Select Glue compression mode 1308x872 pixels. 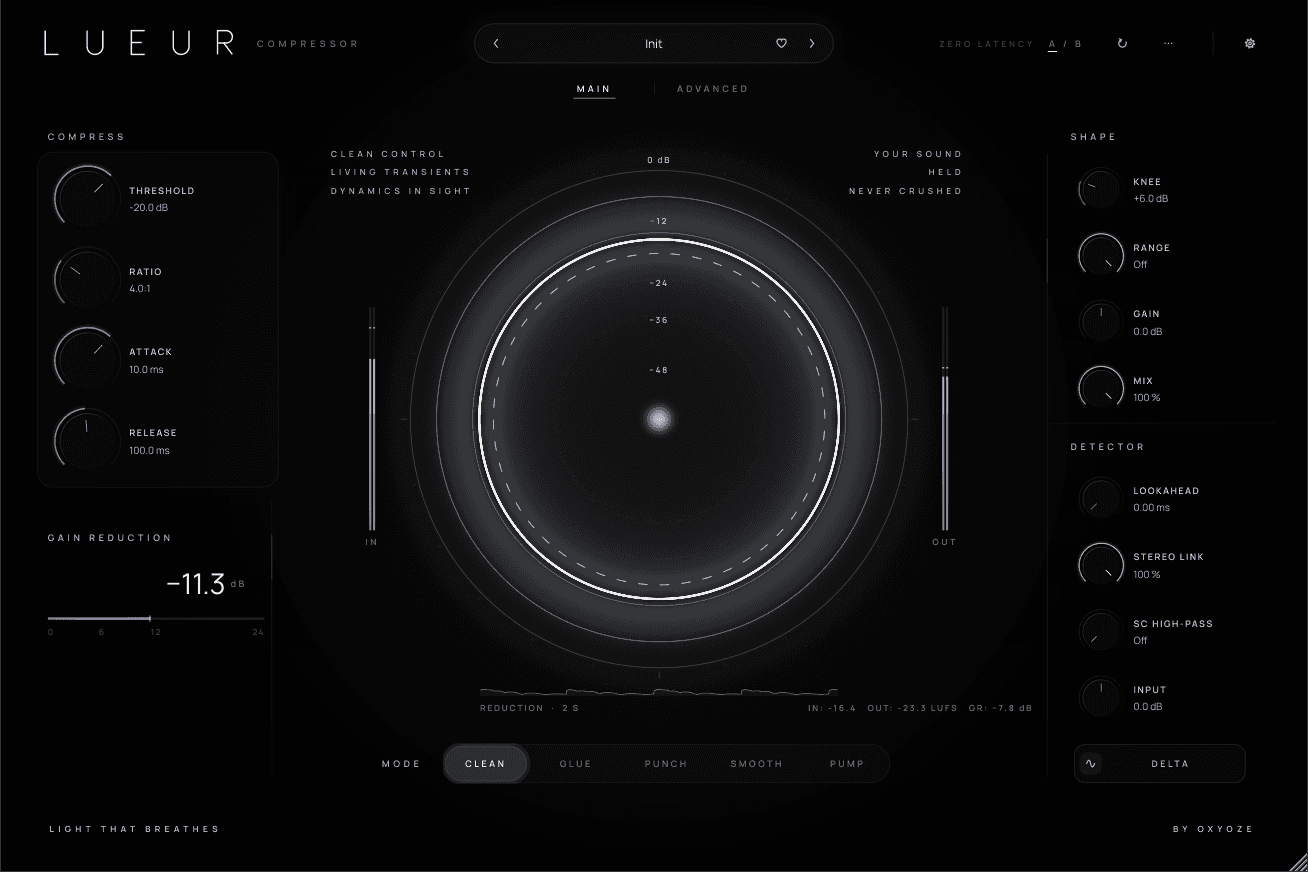[x=576, y=764]
